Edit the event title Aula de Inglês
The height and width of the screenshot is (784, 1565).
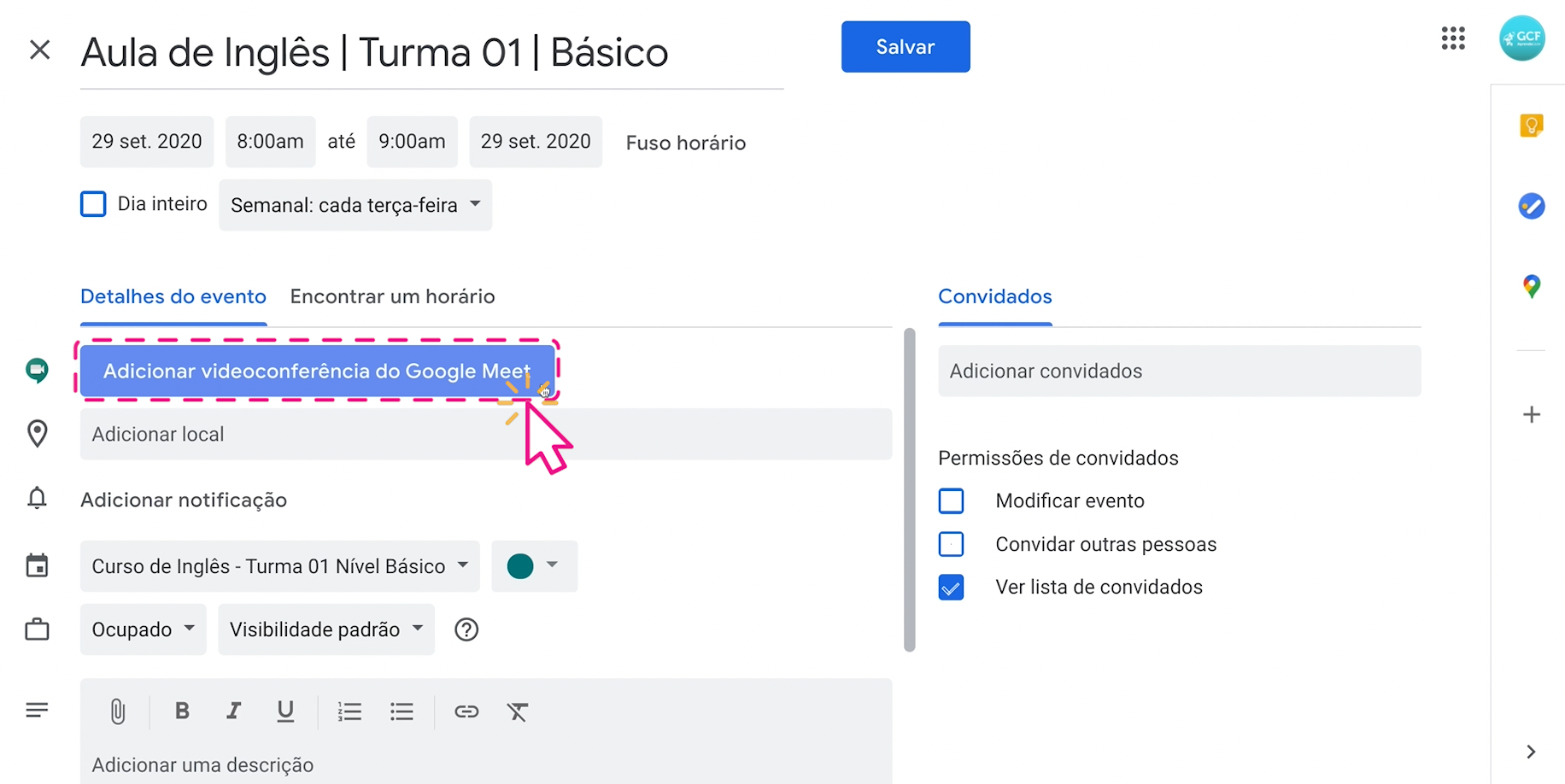[431, 53]
